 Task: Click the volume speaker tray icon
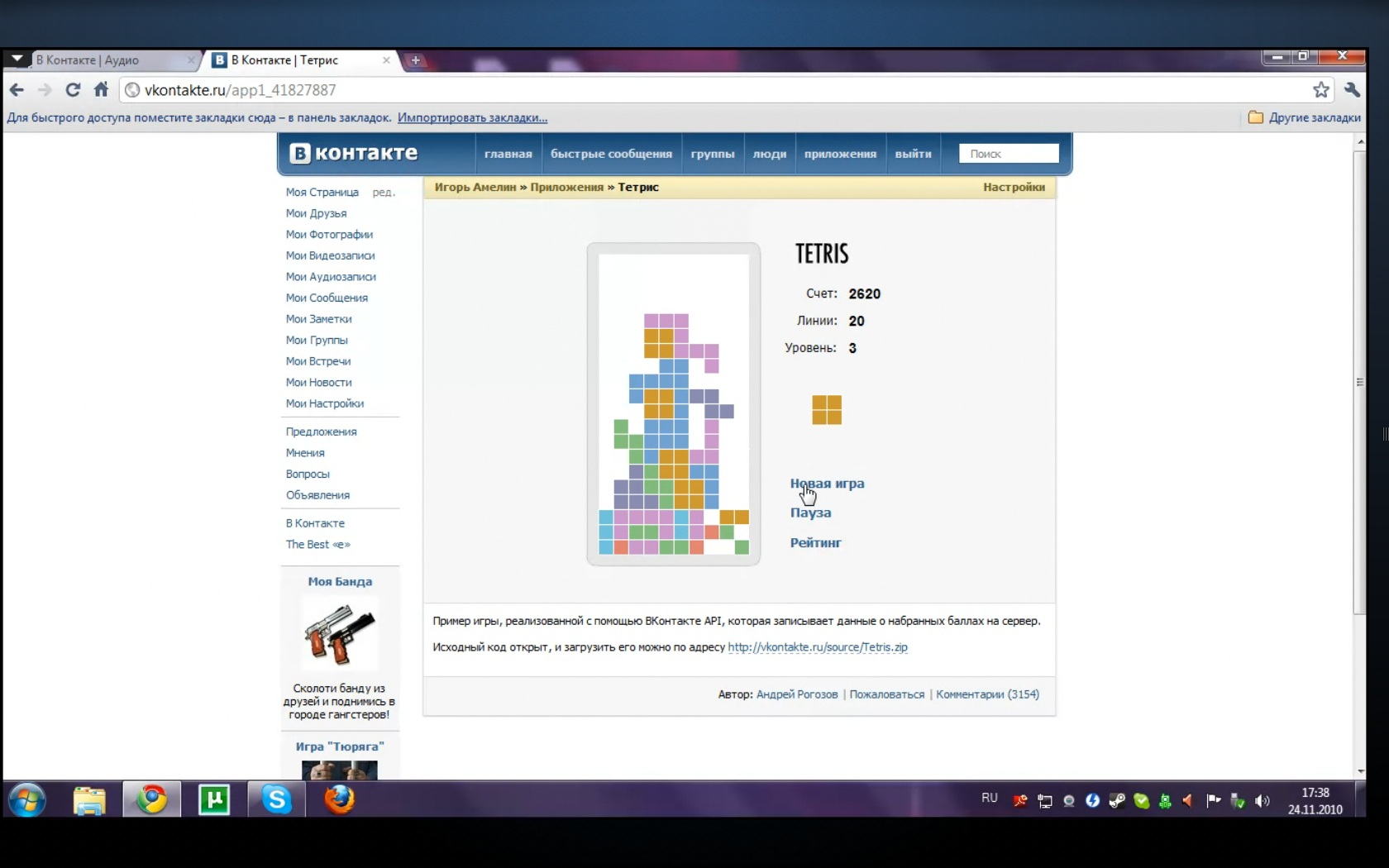(x=1263, y=800)
